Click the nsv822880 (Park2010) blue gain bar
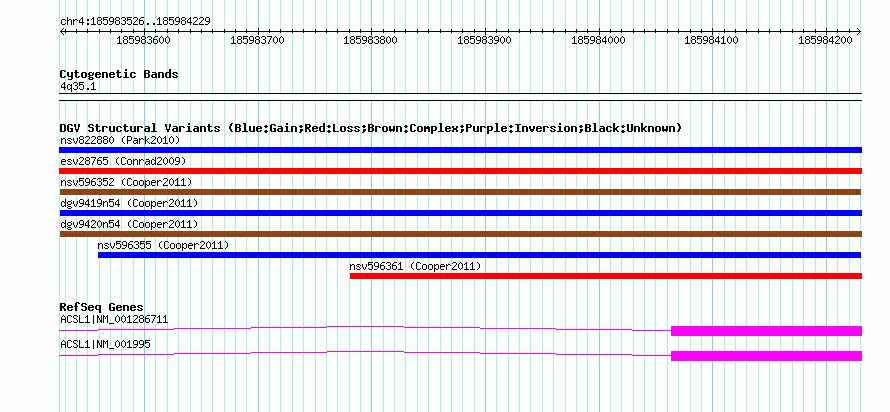Image resolution: width=890 pixels, height=412 pixels. pos(460,150)
